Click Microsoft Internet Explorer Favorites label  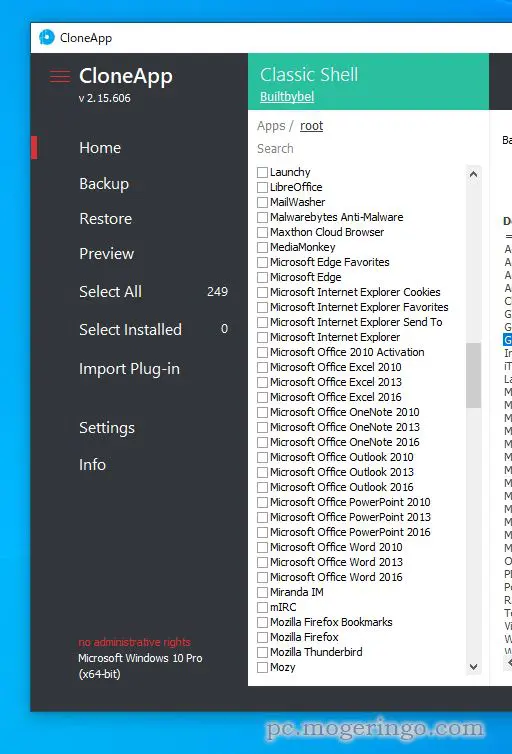pyautogui.click(x=359, y=307)
